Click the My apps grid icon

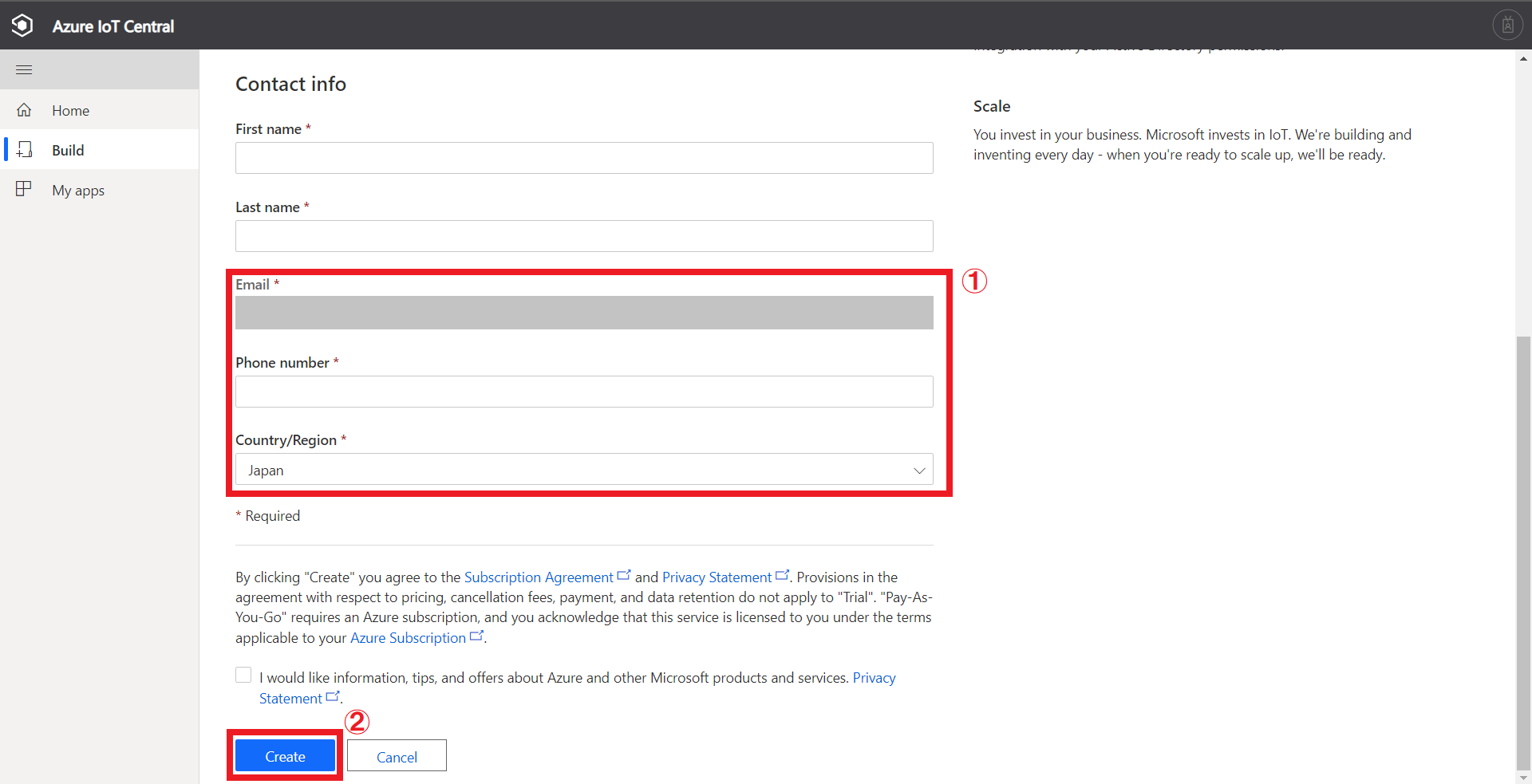click(x=24, y=189)
